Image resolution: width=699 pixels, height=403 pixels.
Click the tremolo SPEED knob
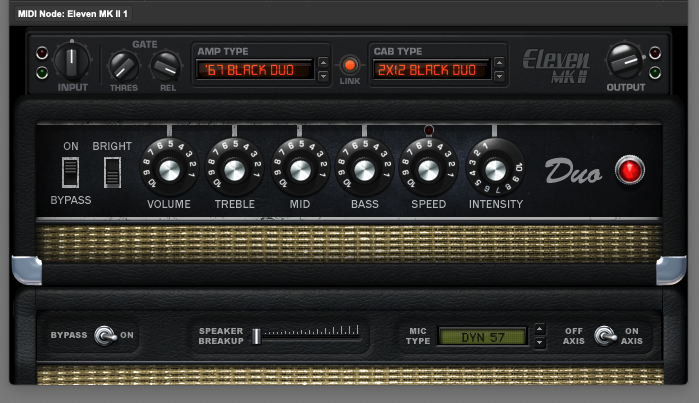coord(429,169)
